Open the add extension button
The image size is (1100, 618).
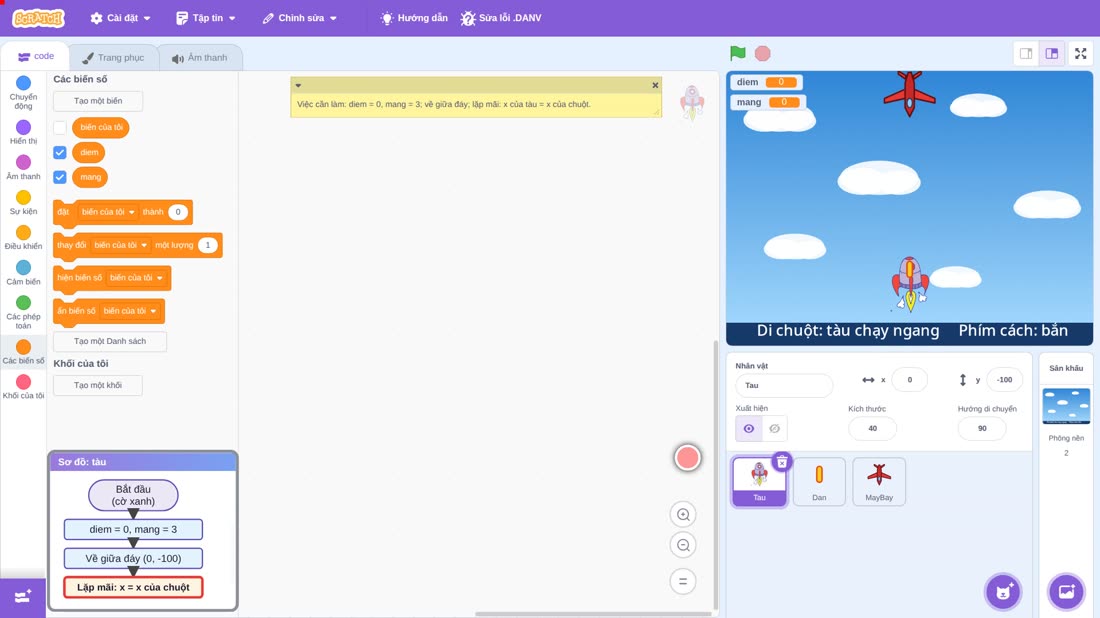pyautogui.click(x=22, y=597)
